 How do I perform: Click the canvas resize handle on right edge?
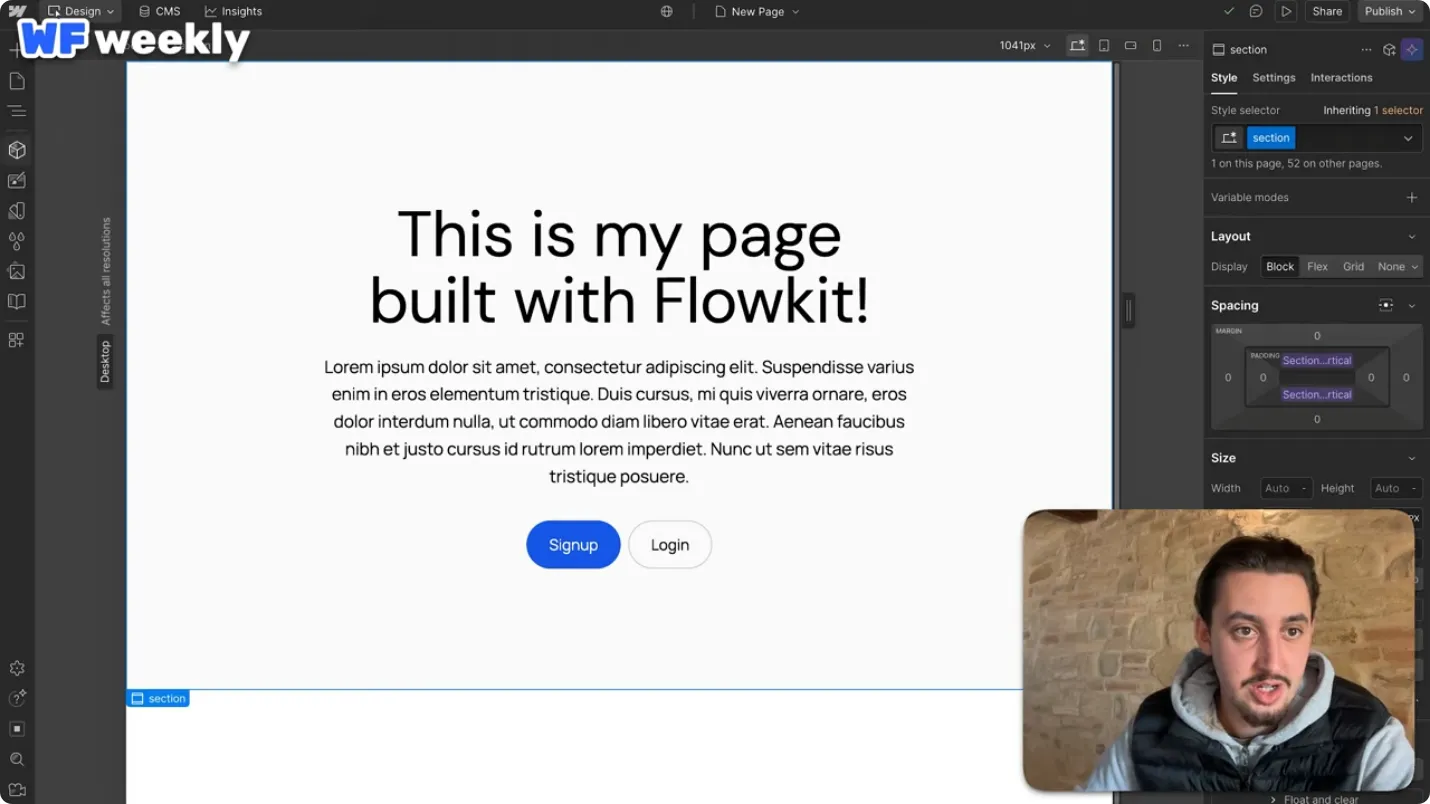coord(1129,311)
